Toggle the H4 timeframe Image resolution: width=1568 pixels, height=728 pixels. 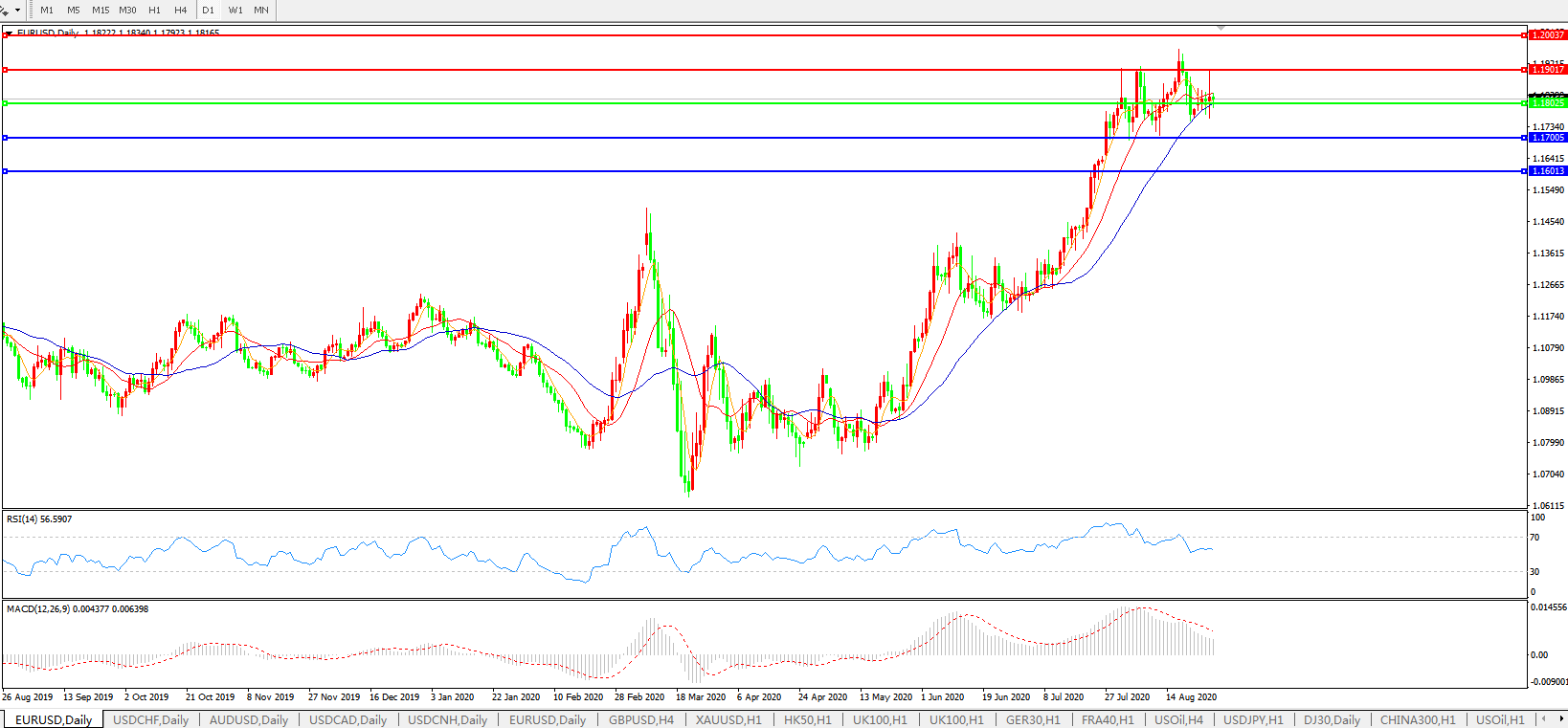pos(181,10)
